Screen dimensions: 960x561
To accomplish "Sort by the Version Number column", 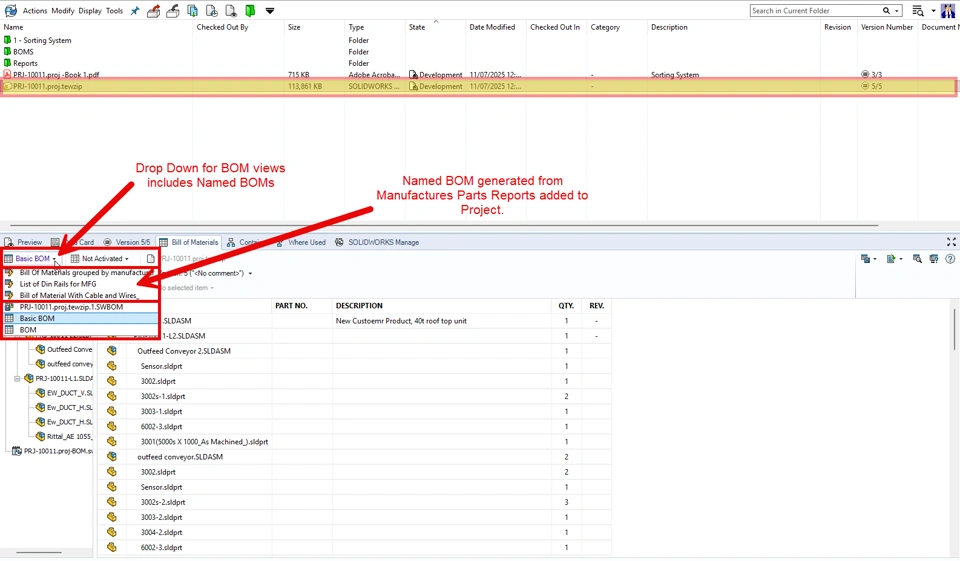I will (887, 27).
